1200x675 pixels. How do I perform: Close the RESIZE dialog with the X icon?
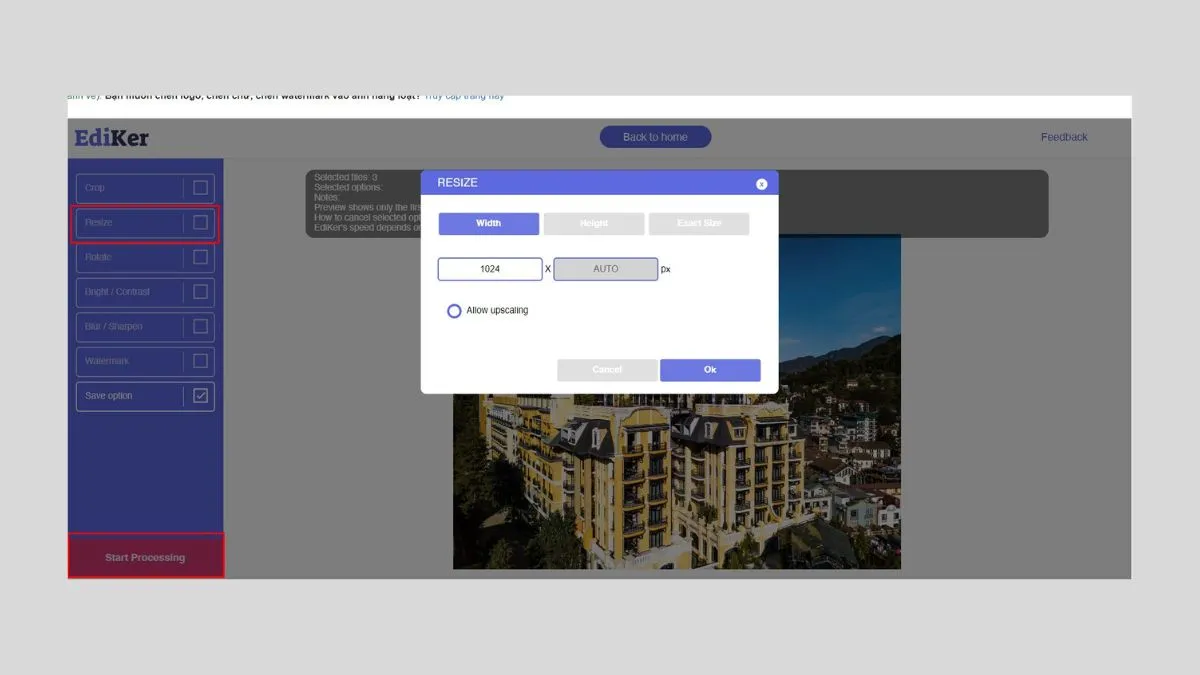click(x=761, y=183)
